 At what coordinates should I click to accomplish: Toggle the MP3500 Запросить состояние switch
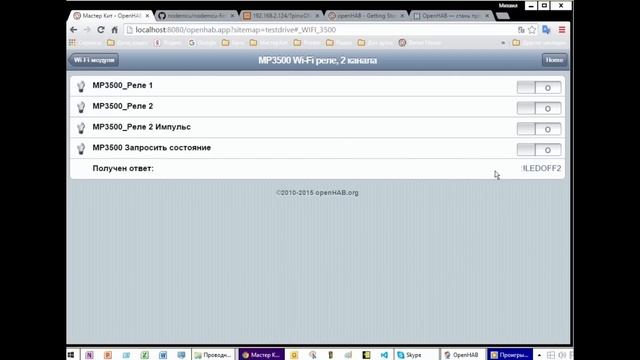(539, 150)
